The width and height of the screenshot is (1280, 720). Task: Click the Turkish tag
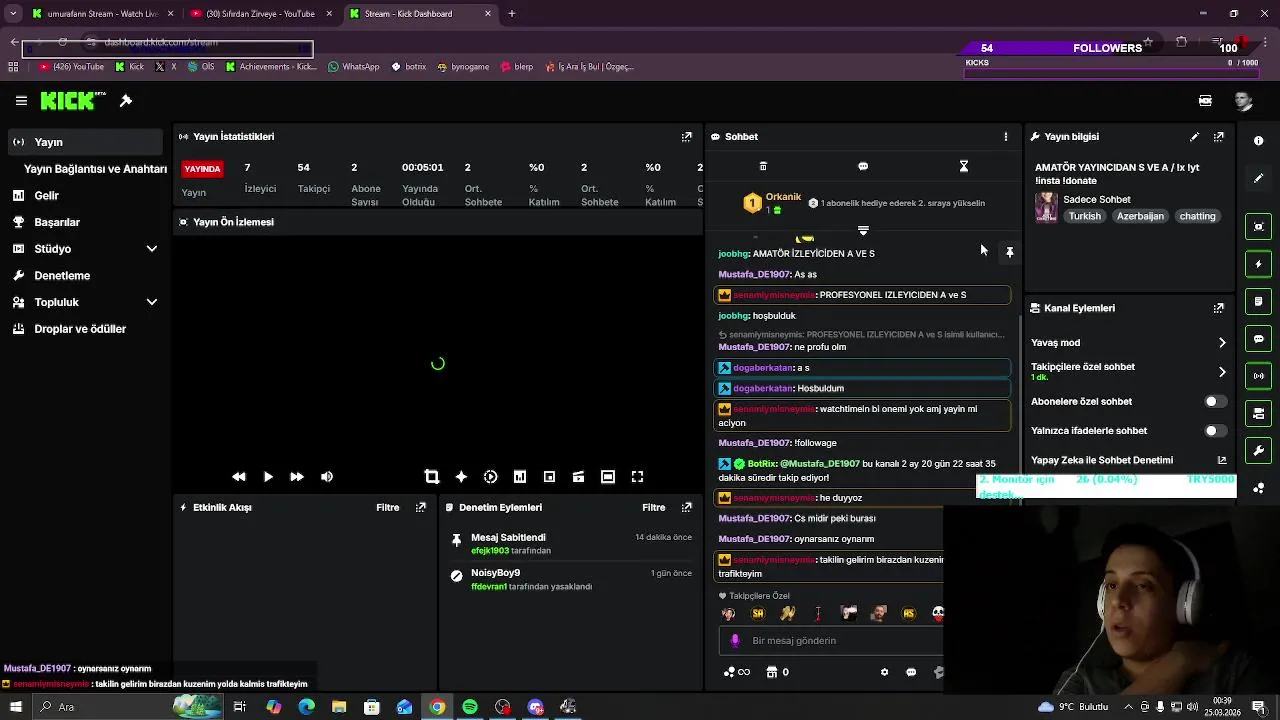[1084, 216]
